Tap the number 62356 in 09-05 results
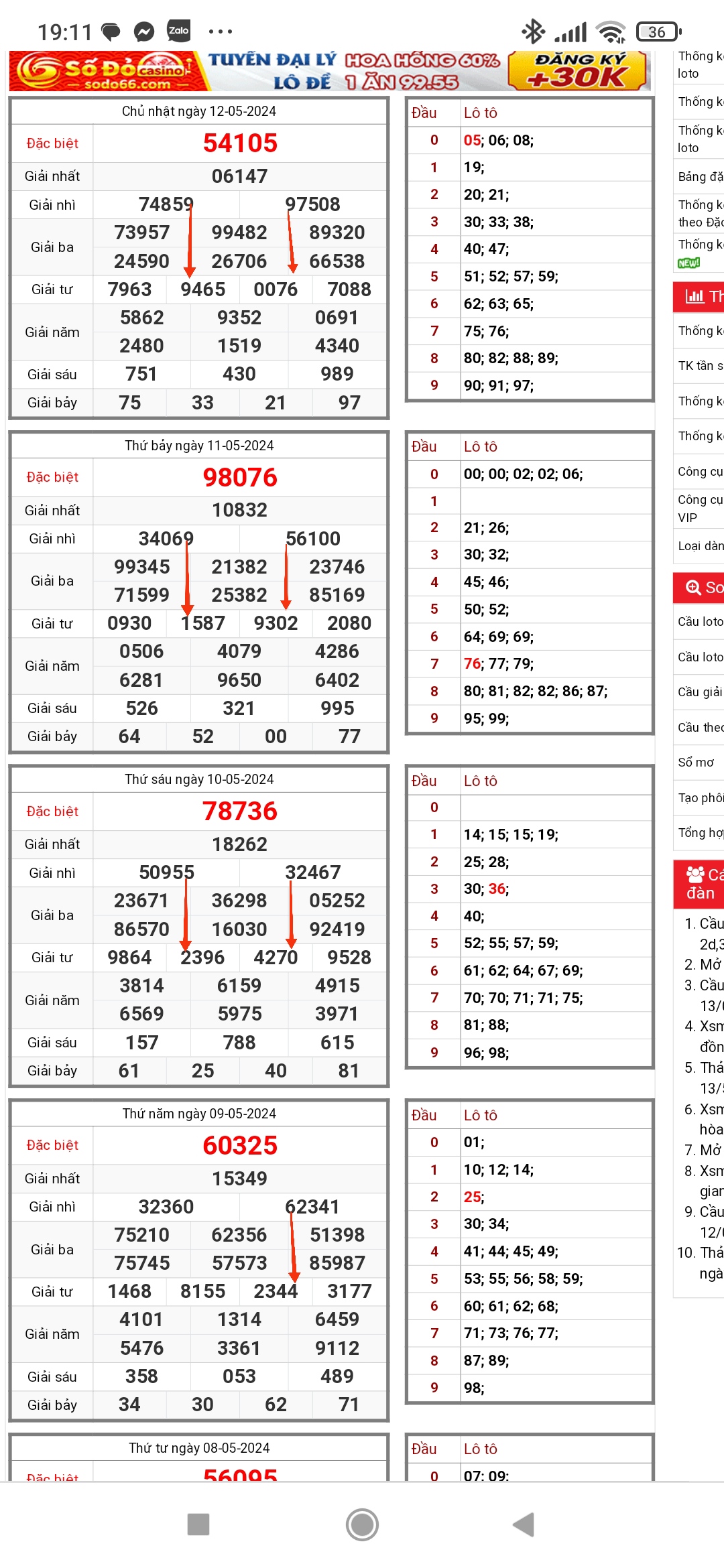 (239, 1235)
